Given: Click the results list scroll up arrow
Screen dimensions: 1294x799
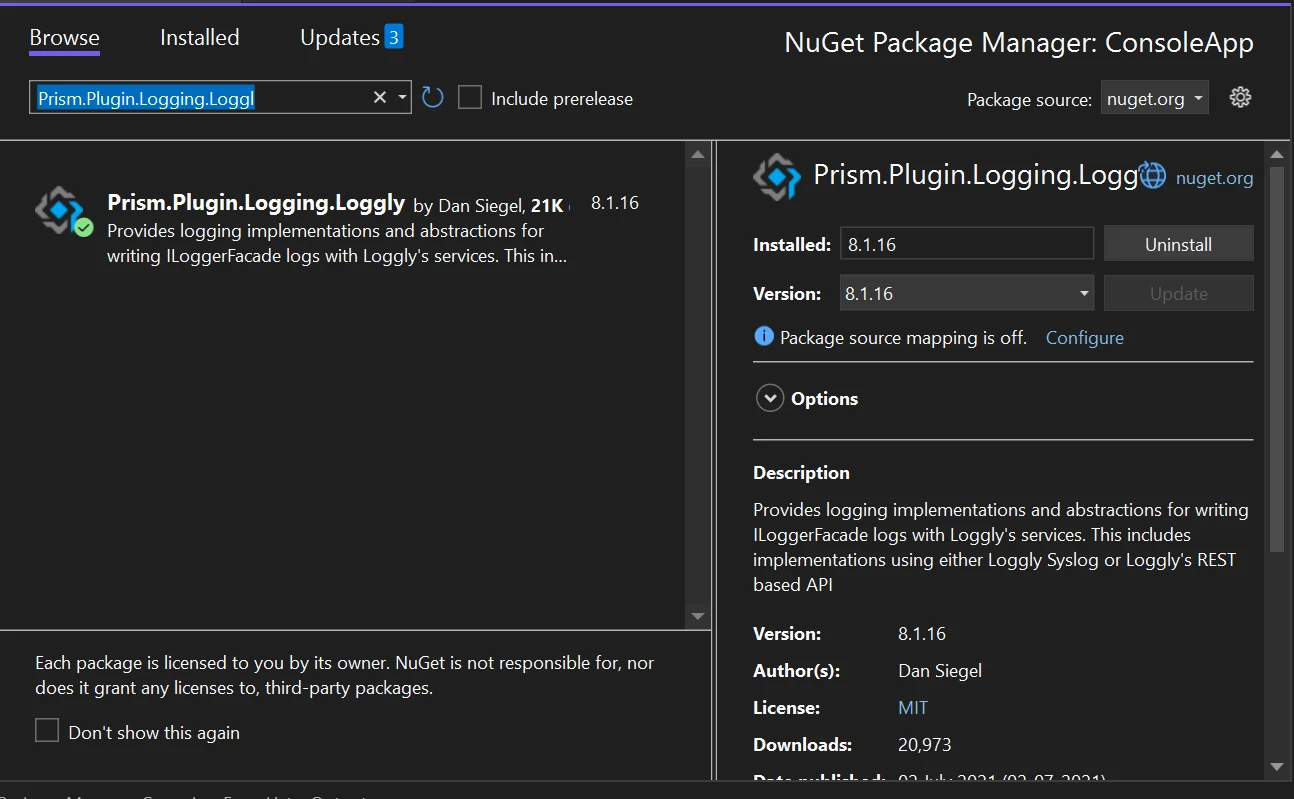Looking at the screenshot, I should (x=698, y=154).
